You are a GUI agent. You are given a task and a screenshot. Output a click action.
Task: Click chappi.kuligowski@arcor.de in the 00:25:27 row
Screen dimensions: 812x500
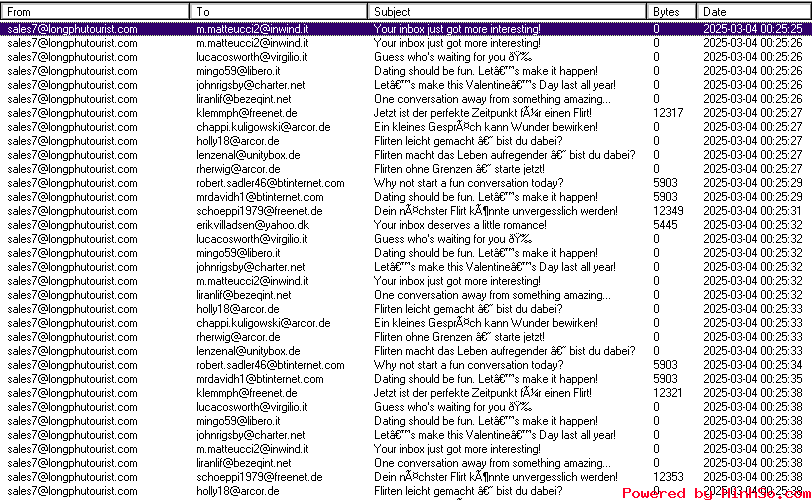(x=263, y=127)
